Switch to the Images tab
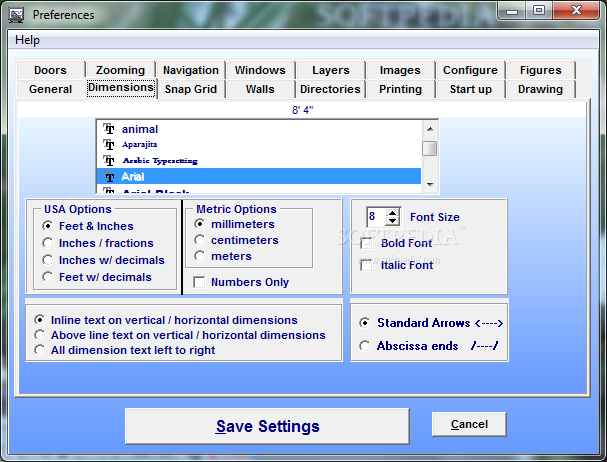The image size is (607, 462). tap(400, 70)
